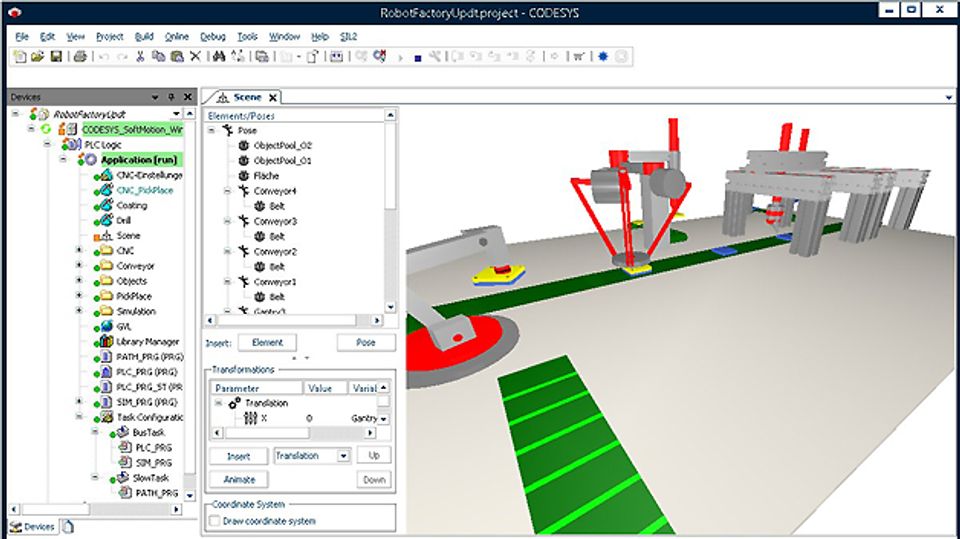Click the Parameter column header
The height and width of the screenshot is (539, 960).
click(257, 388)
